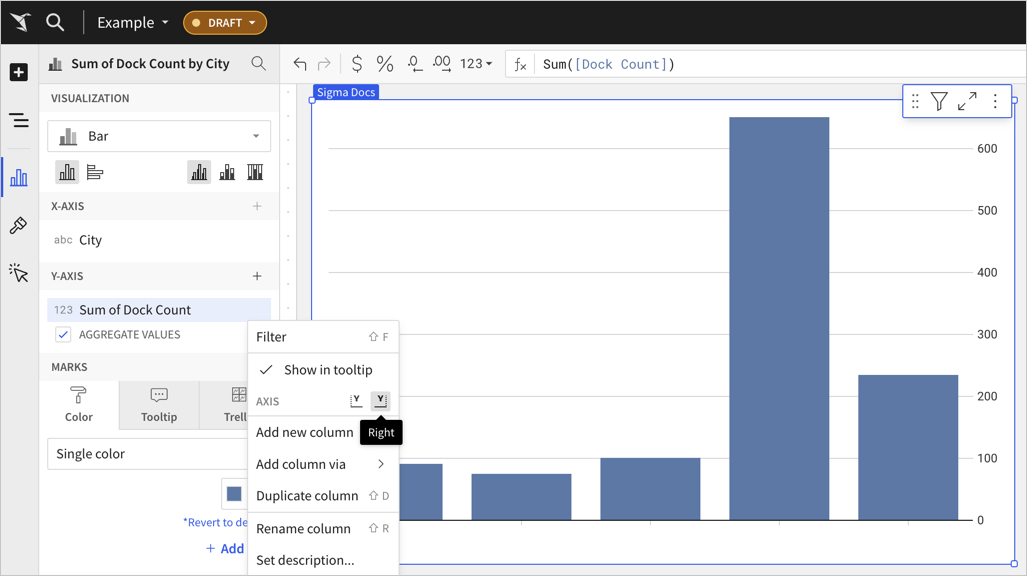Set axis to Right side
Viewport: 1027px width, 576px height.
point(380,401)
